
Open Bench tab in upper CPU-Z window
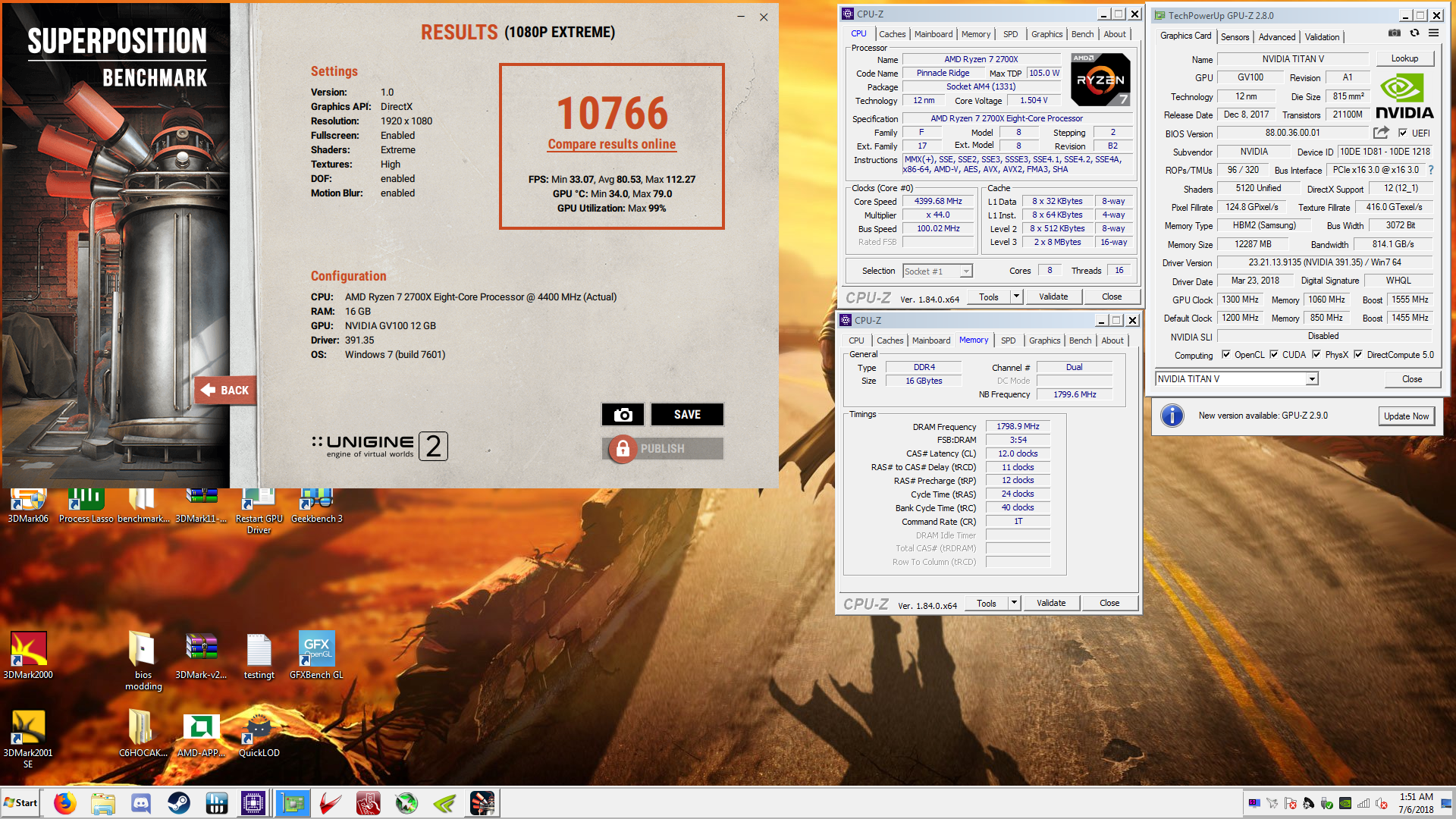click(x=1082, y=34)
